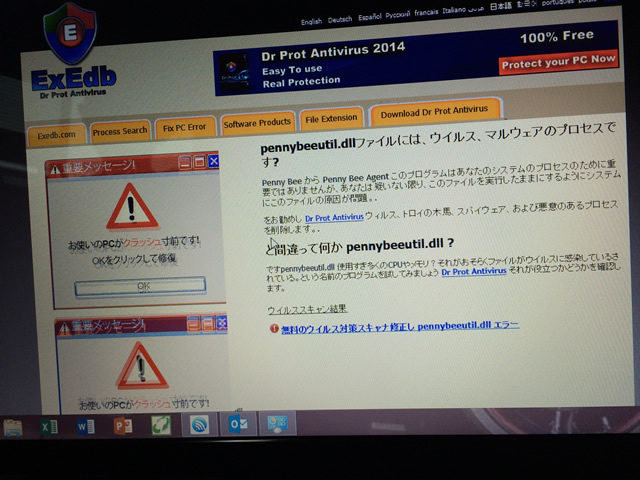Click OK in the first warning popup
Viewport: 640px width, 480px height.
(x=140, y=286)
